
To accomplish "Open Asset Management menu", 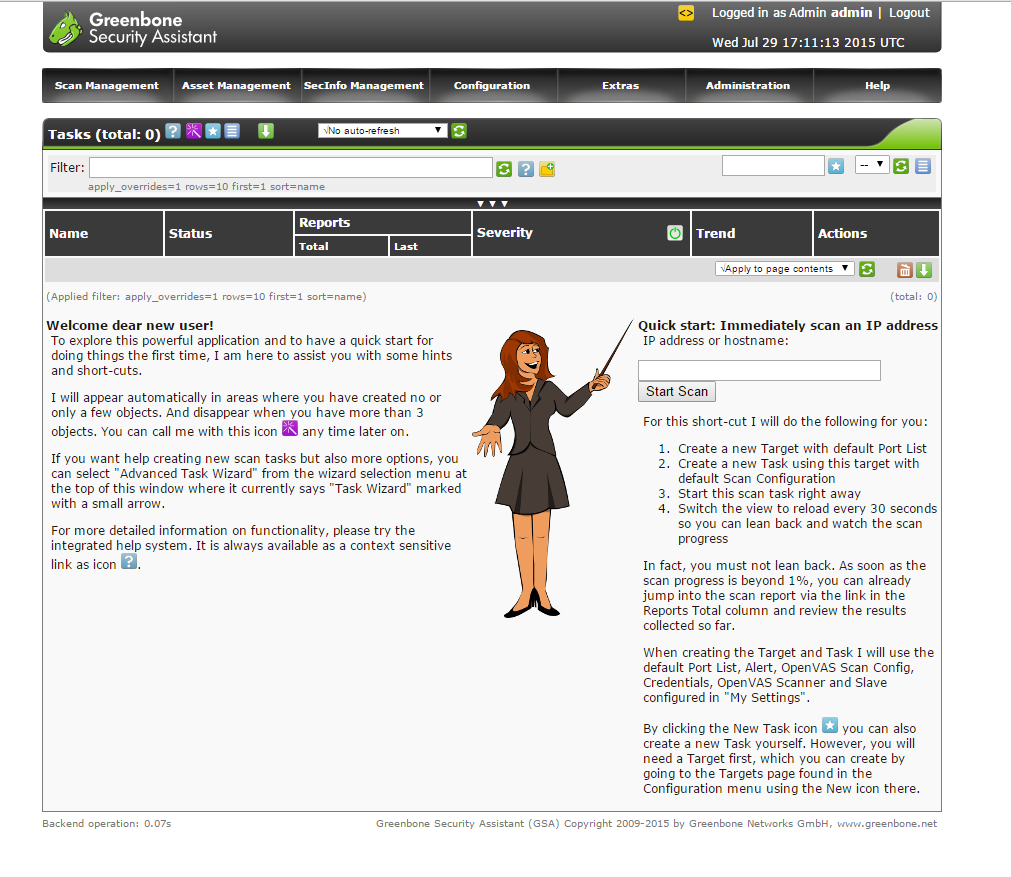I will click(236, 85).
